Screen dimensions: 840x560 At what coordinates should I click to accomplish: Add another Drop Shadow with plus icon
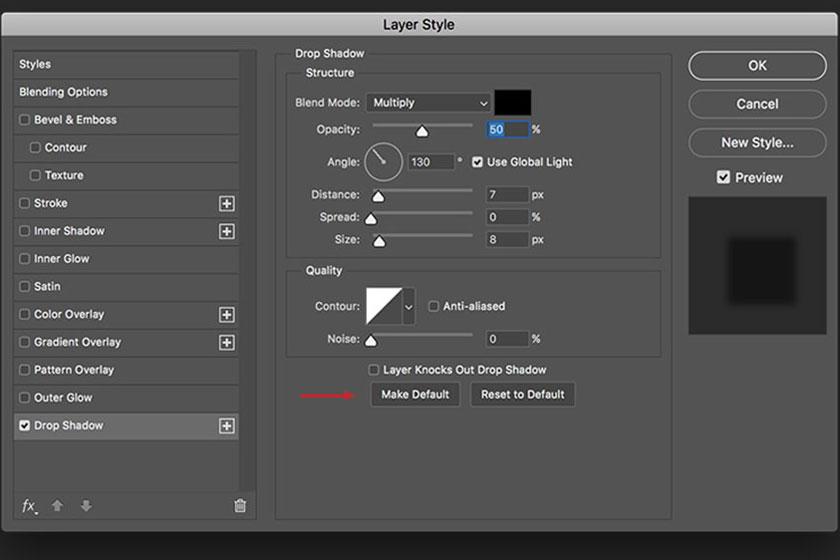coord(227,426)
